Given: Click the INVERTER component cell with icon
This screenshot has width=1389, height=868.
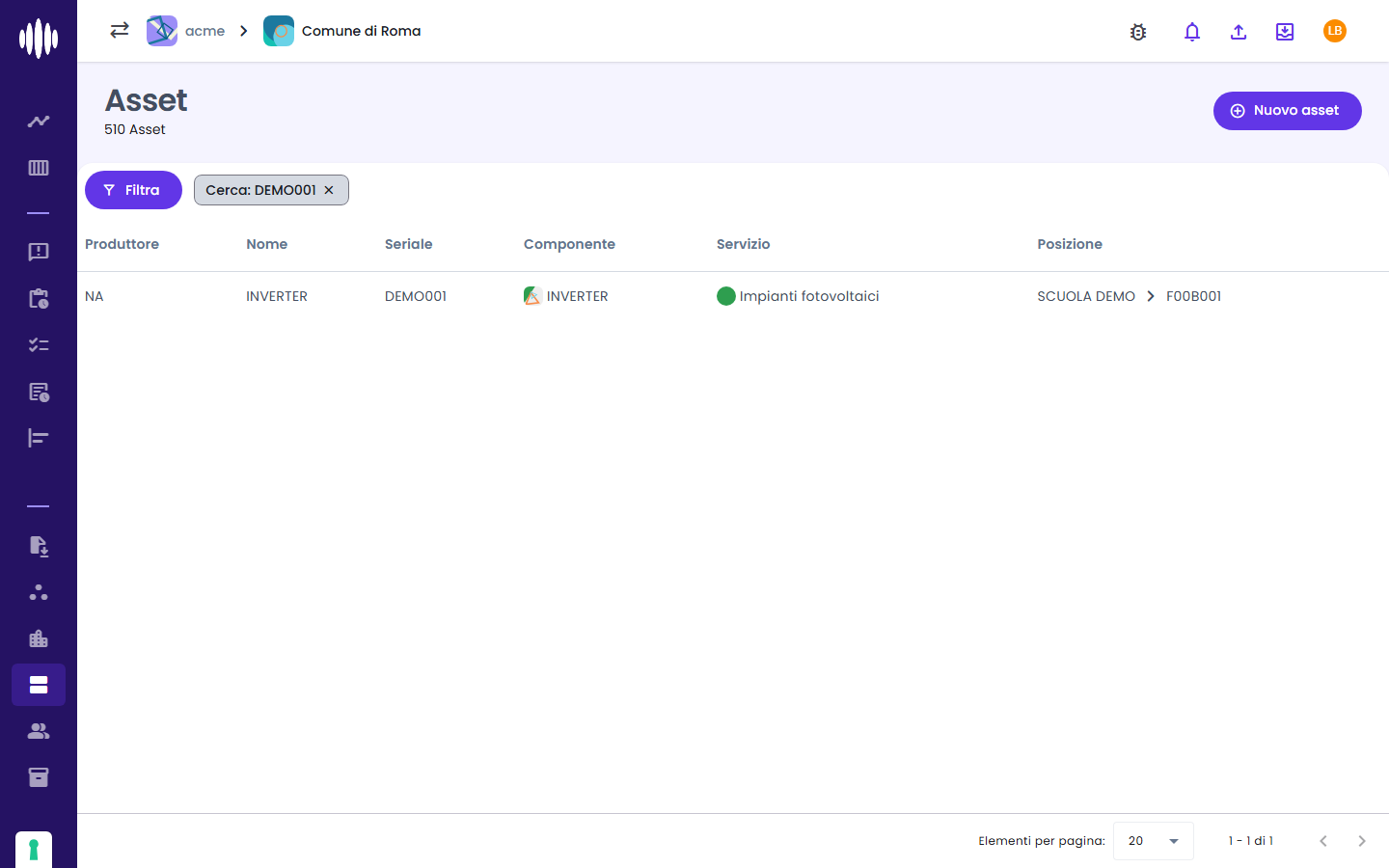Looking at the screenshot, I should tap(566, 296).
